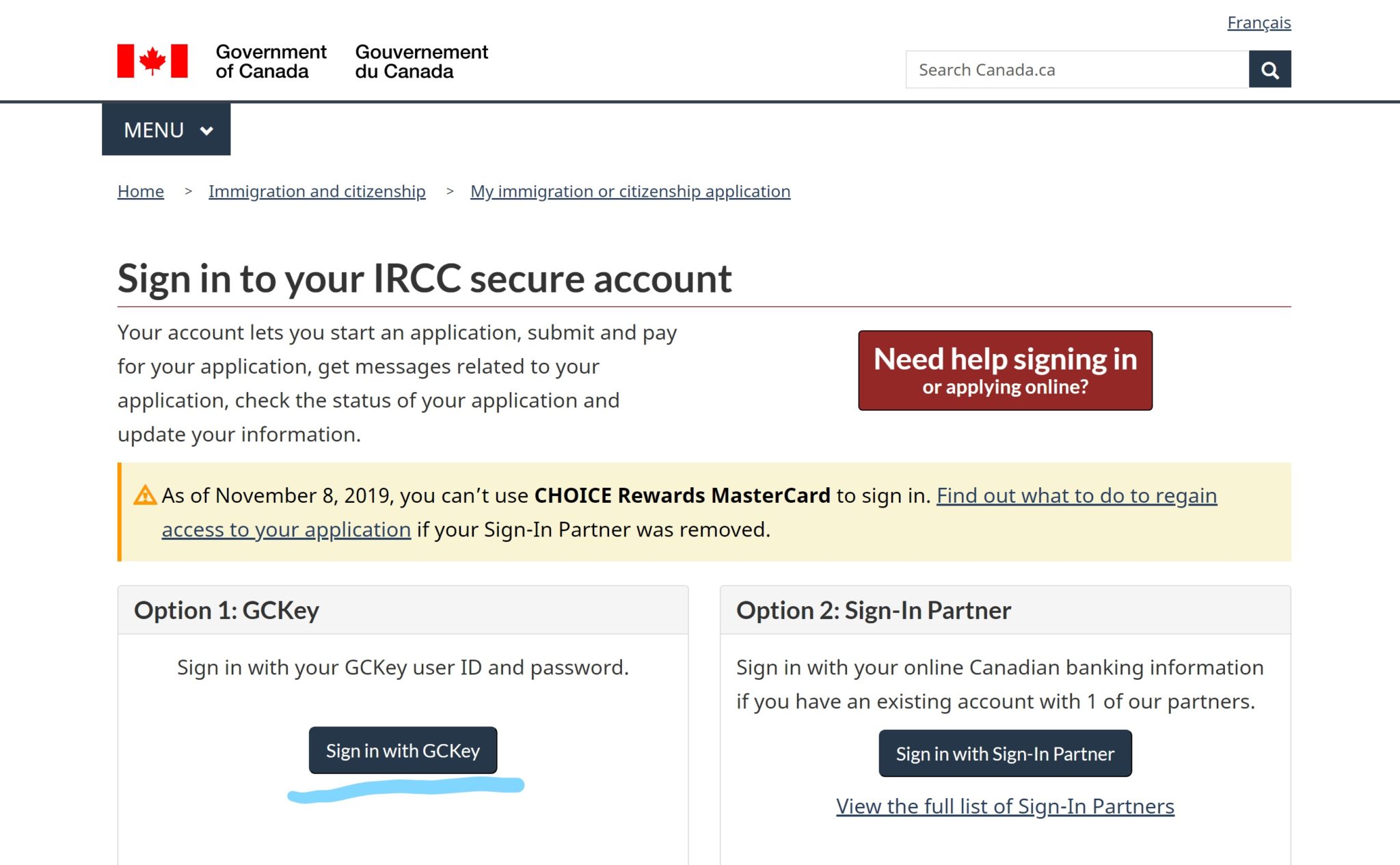This screenshot has width=1400, height=865.
Task: Click the Gouvernement du Canada wordmark text
Action: pyautogui.click(x=421, y=61)
